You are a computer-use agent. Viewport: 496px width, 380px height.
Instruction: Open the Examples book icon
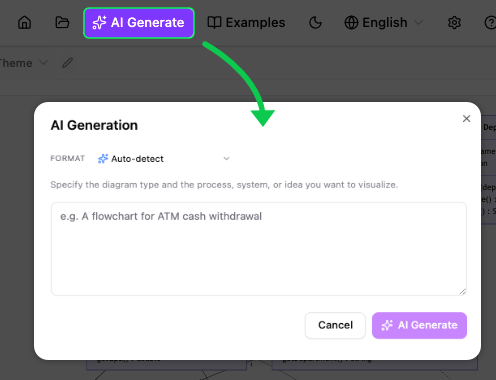pos(214,23)
